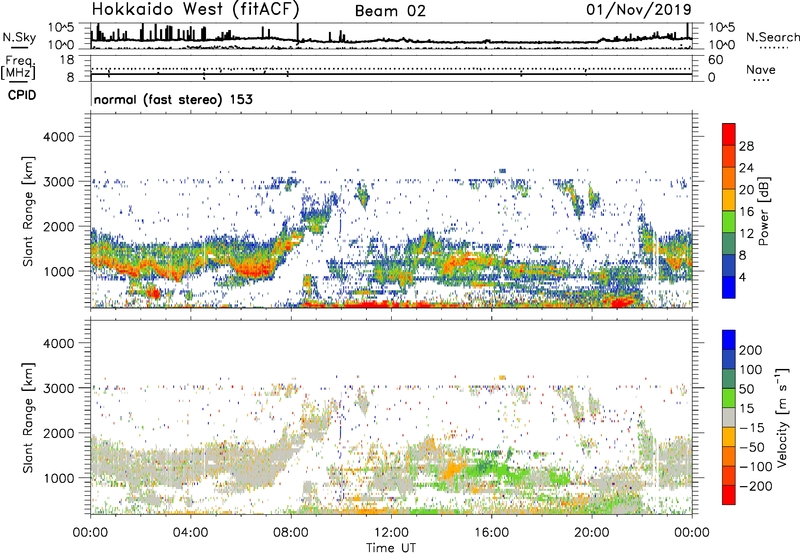The height and width of the screenshot is (554, 800).
Task: Click the date '01/Nov/2019'
Action: point(639,9)
